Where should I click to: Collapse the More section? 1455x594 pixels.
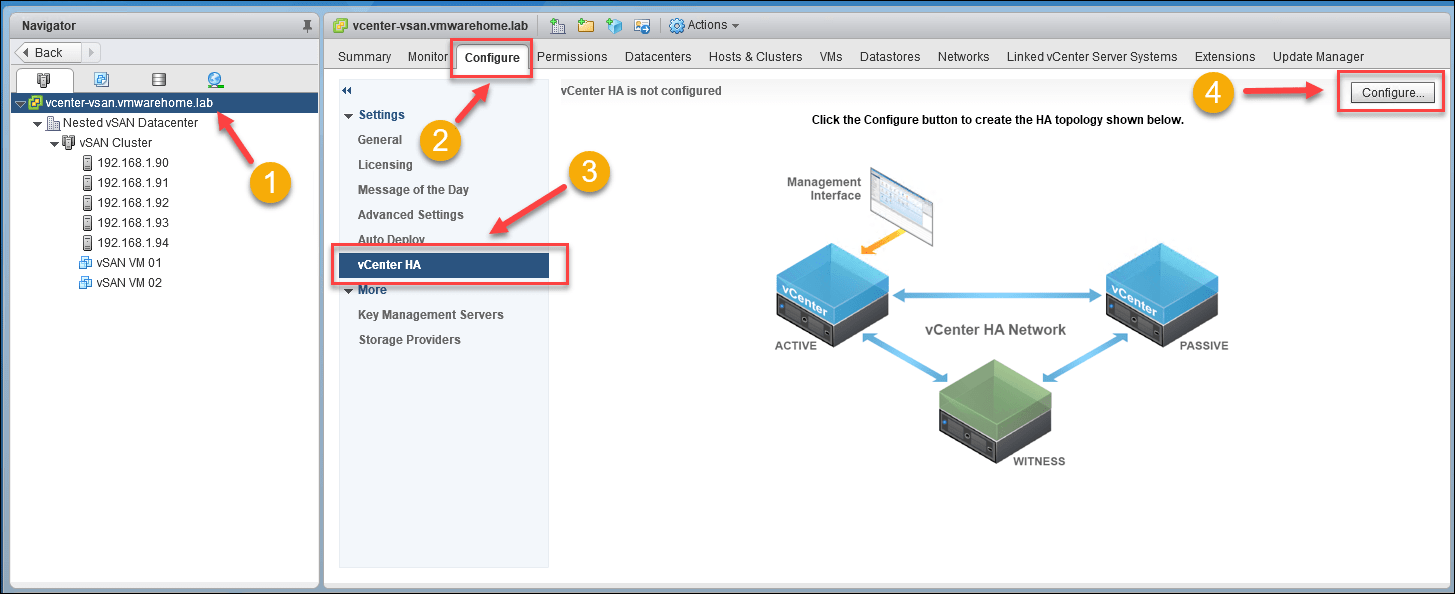coord(348,291)
